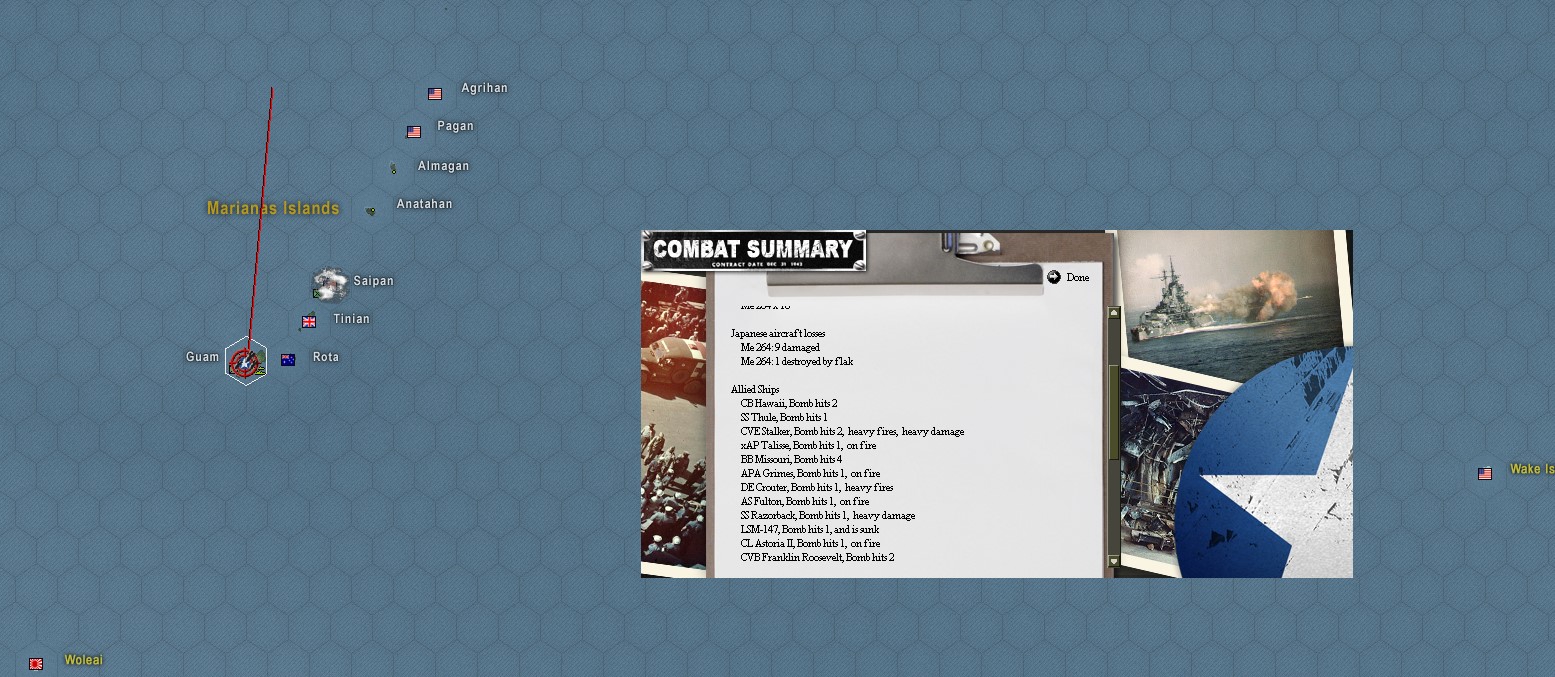The height and width of the screenshot is (677, 1555).
Task: Click the Almagan map label
Action: point(444,166)
